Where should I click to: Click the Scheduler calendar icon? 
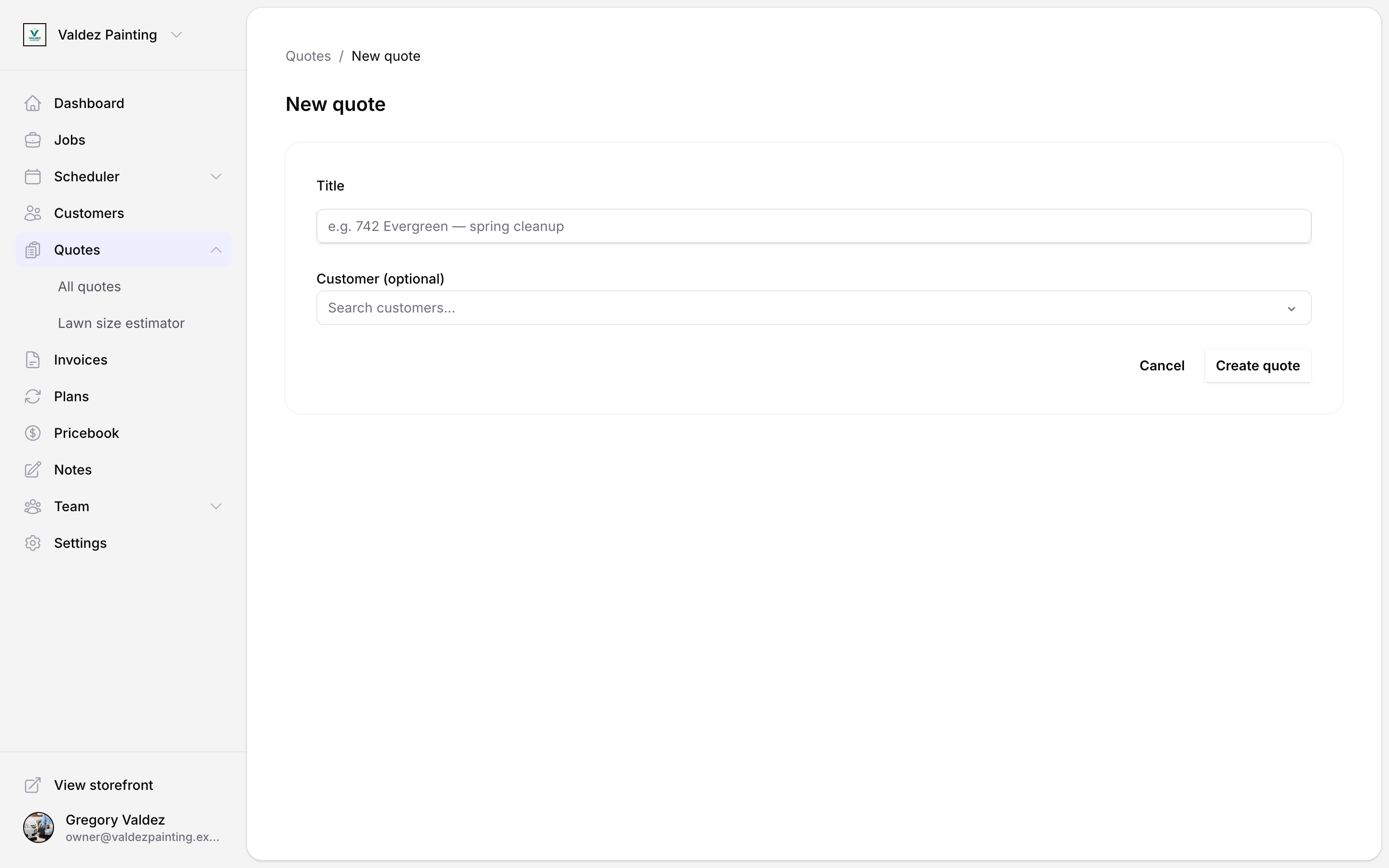[x=33, y=177]
